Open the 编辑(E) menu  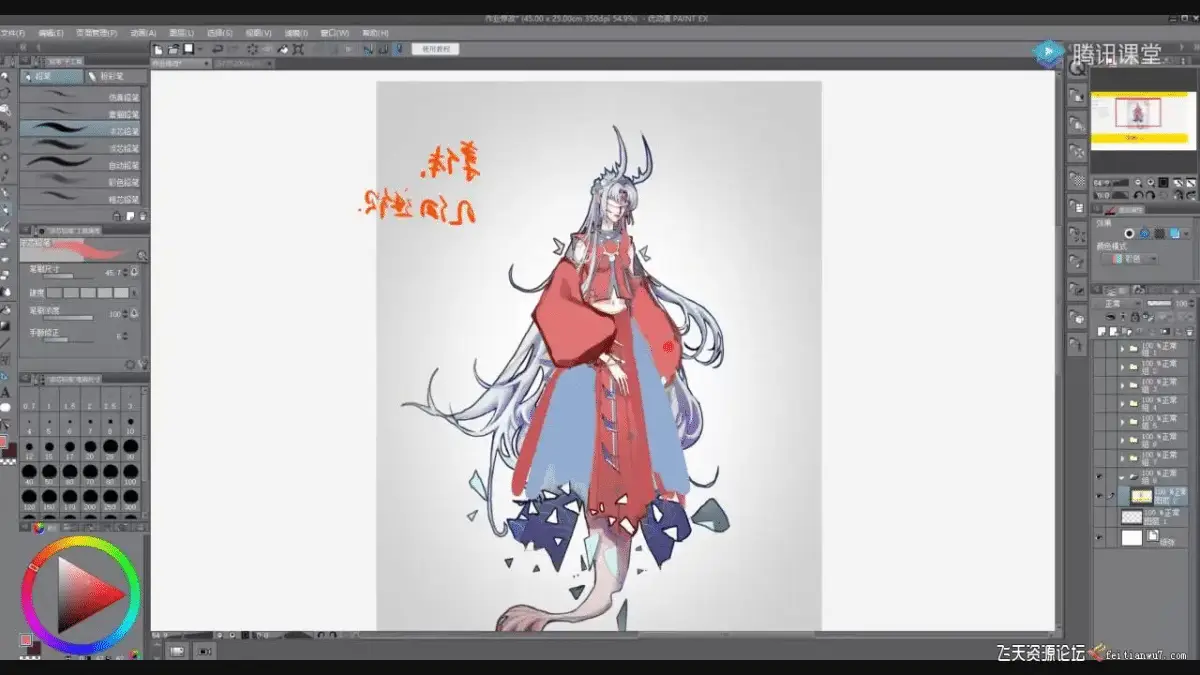(x=51, y=33)
